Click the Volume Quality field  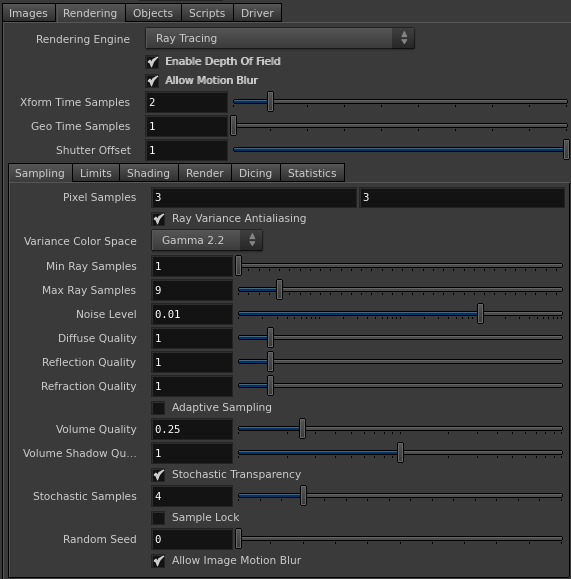(x=192, y=429)
